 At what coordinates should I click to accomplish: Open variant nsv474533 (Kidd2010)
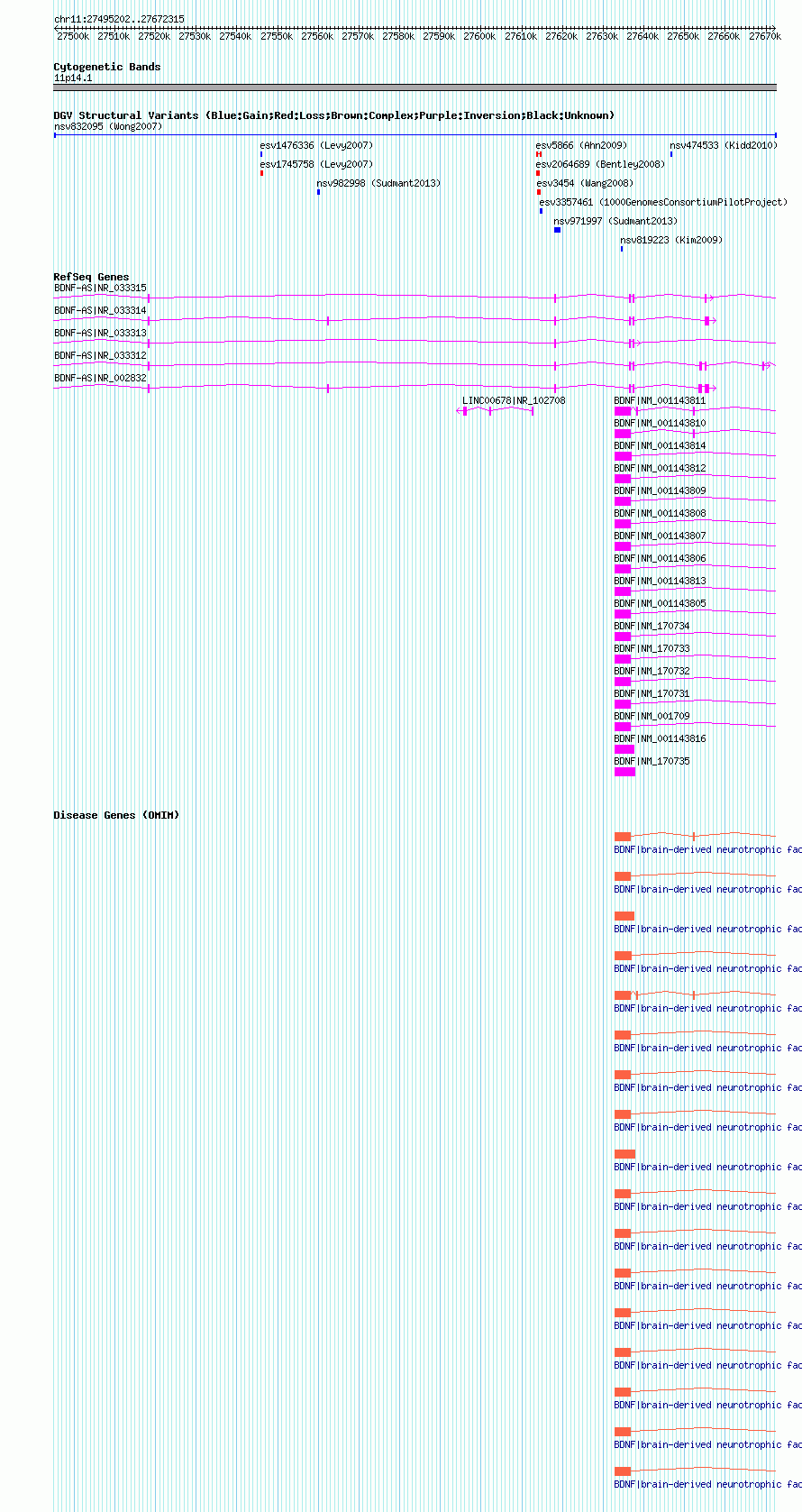(x=724, y=145)
